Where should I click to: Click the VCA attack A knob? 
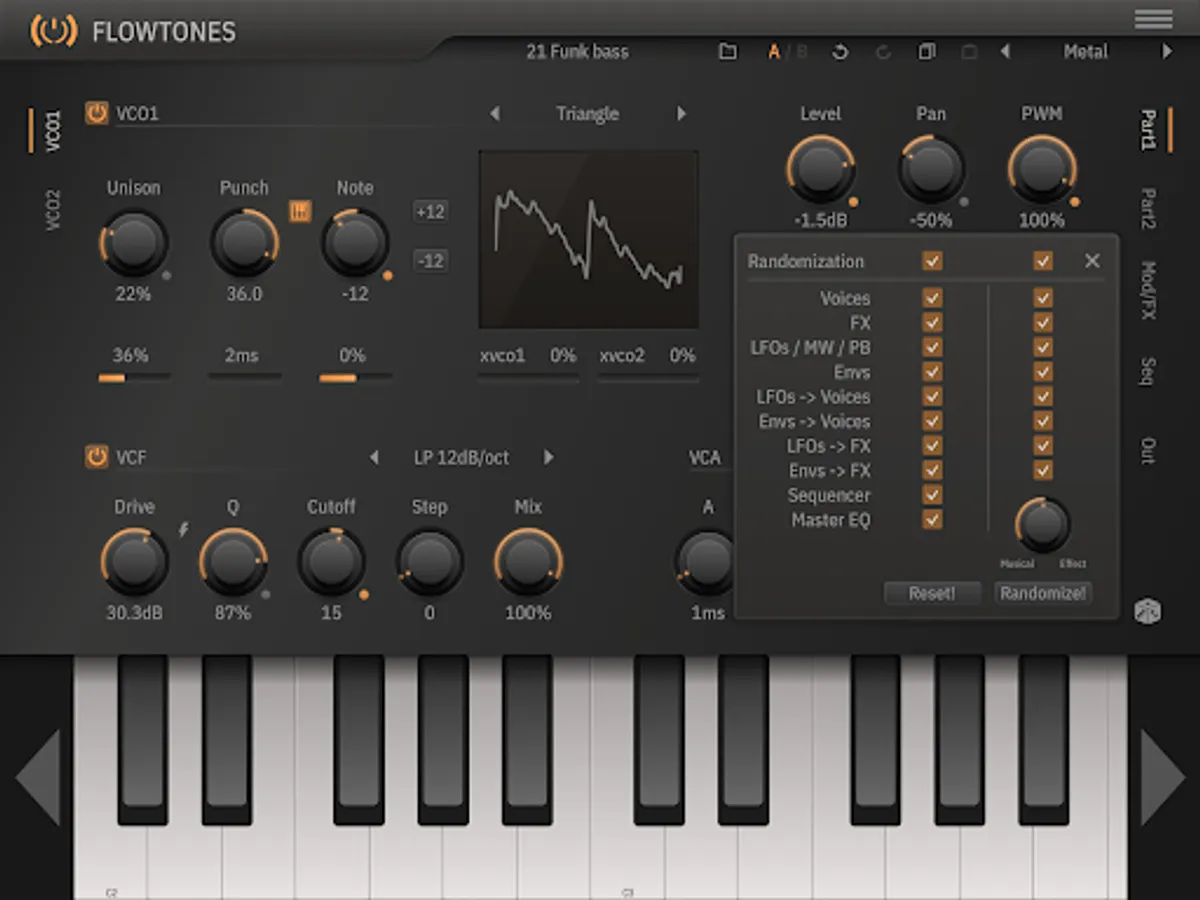(x=707, y=562)
